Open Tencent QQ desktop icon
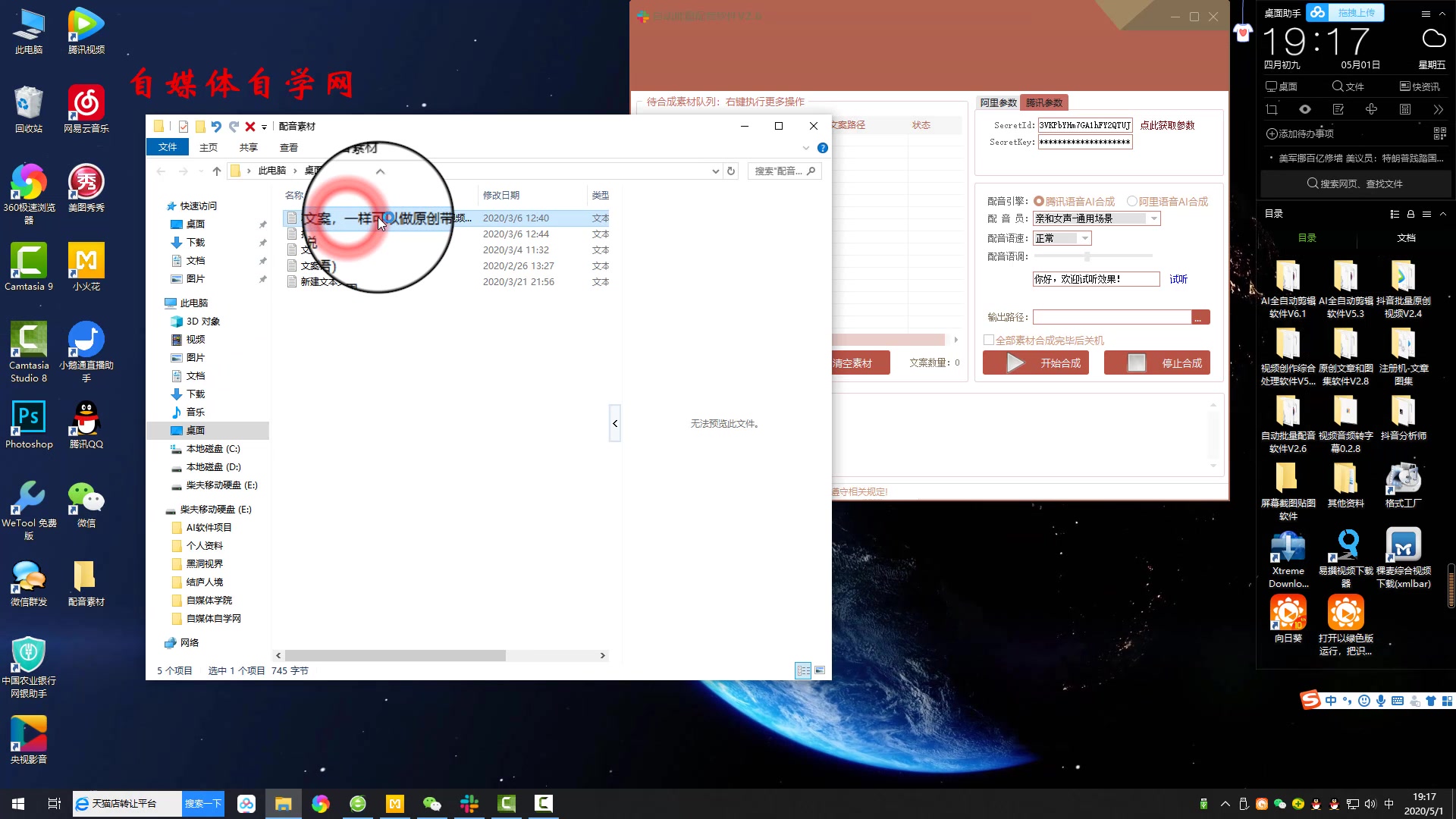This screenshot has width=1456, height=819. pos(86,425)
